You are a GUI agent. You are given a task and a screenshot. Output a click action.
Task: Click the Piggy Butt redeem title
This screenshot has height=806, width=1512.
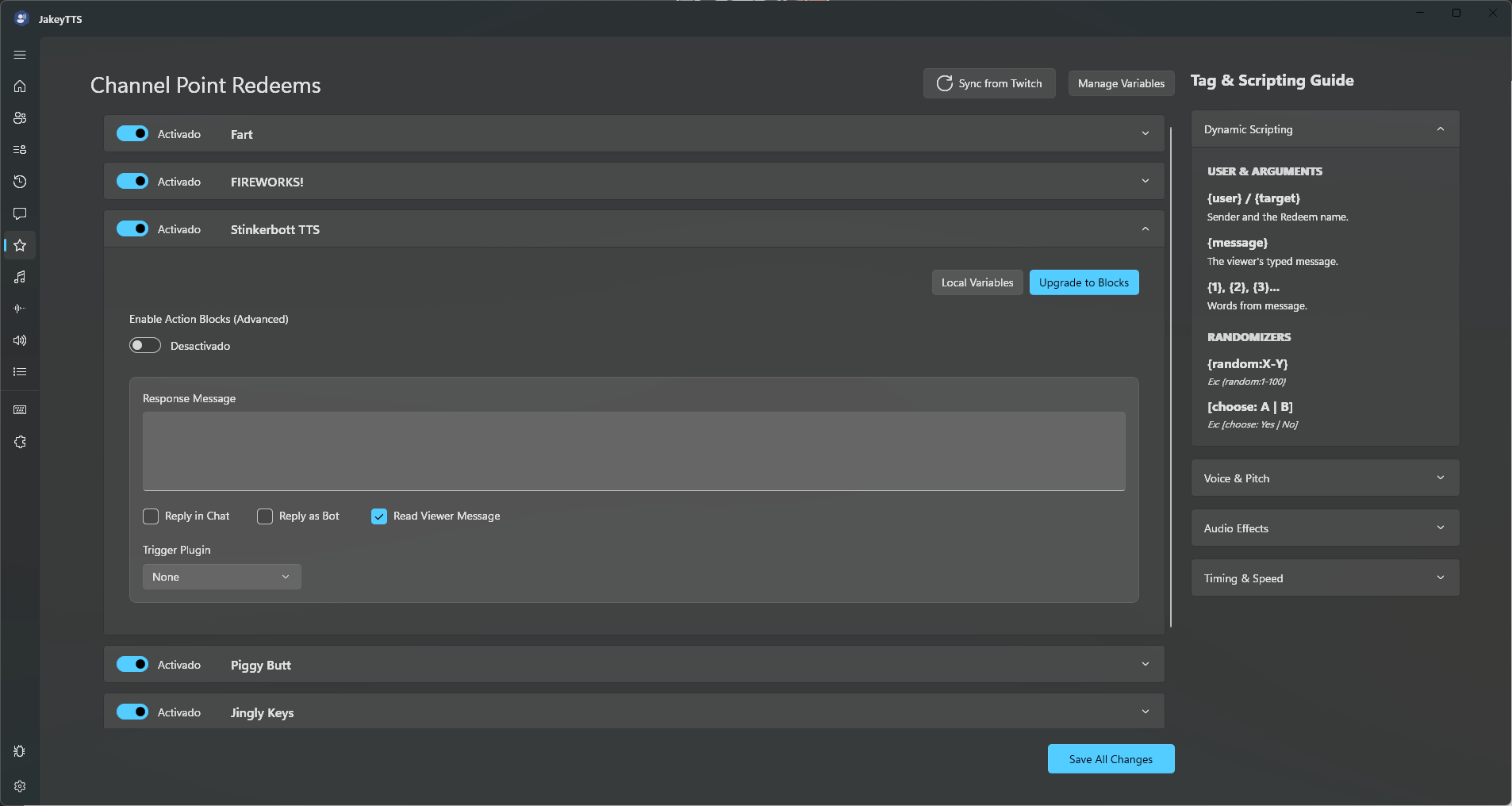[x=261, y=665]
